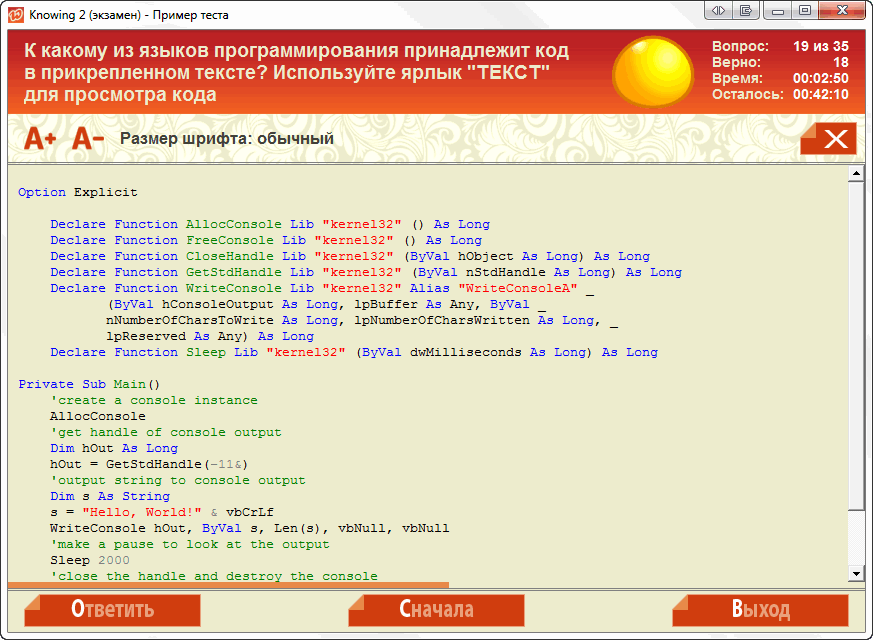Viewport: 873px width, 640px height.
Task: Click the 'CloseHandle' function declaration
Action: click(350, 257)
